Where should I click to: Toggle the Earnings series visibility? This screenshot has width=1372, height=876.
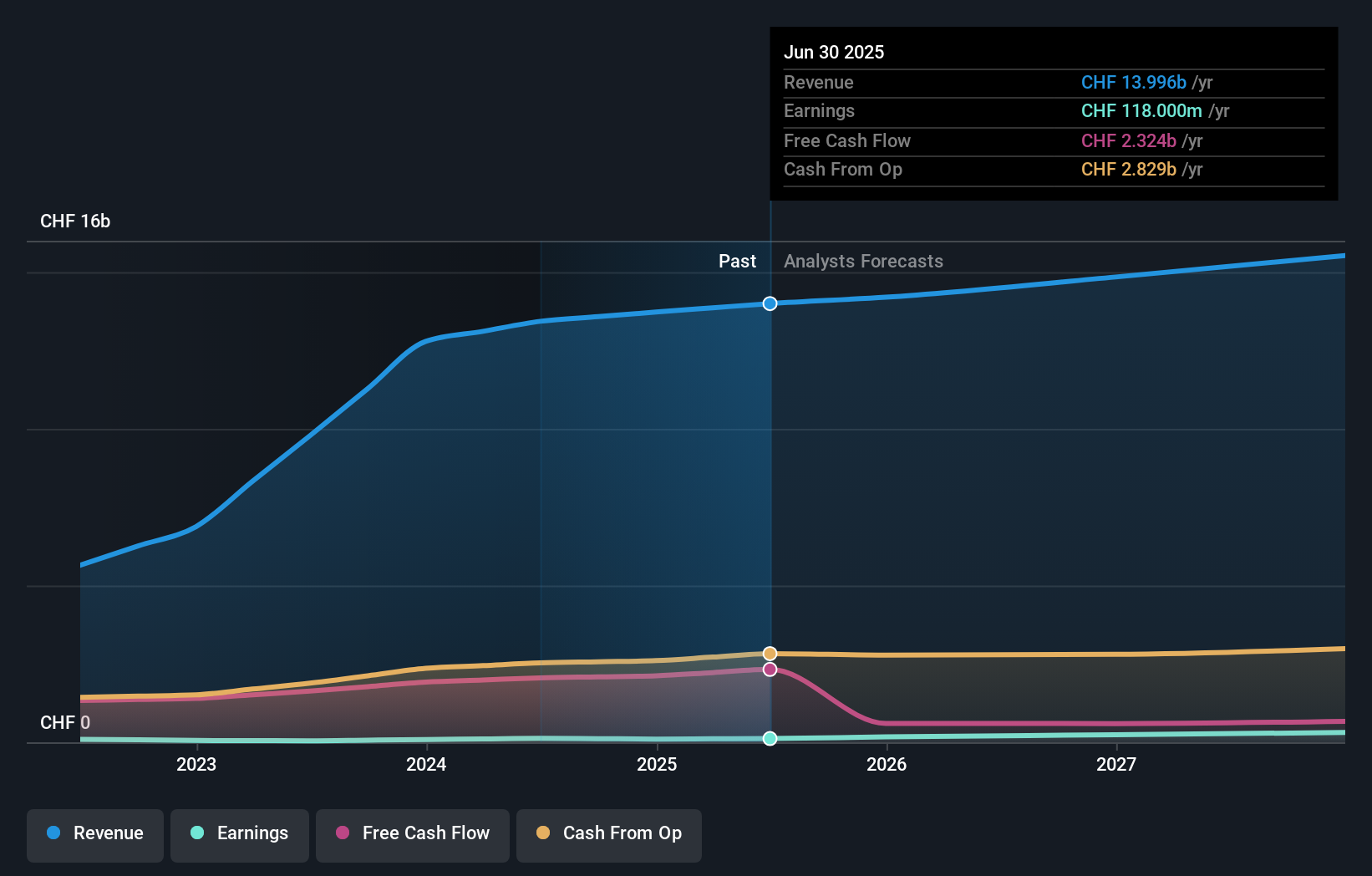(239, 835)
